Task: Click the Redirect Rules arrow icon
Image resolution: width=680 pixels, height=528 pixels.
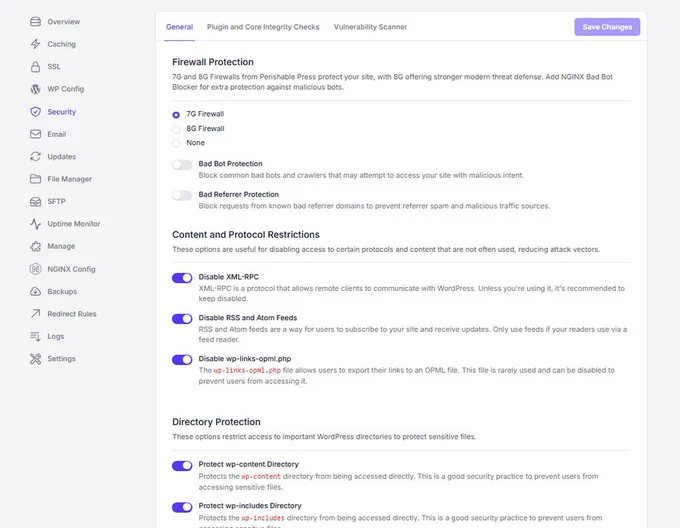Action: (36, 313)
